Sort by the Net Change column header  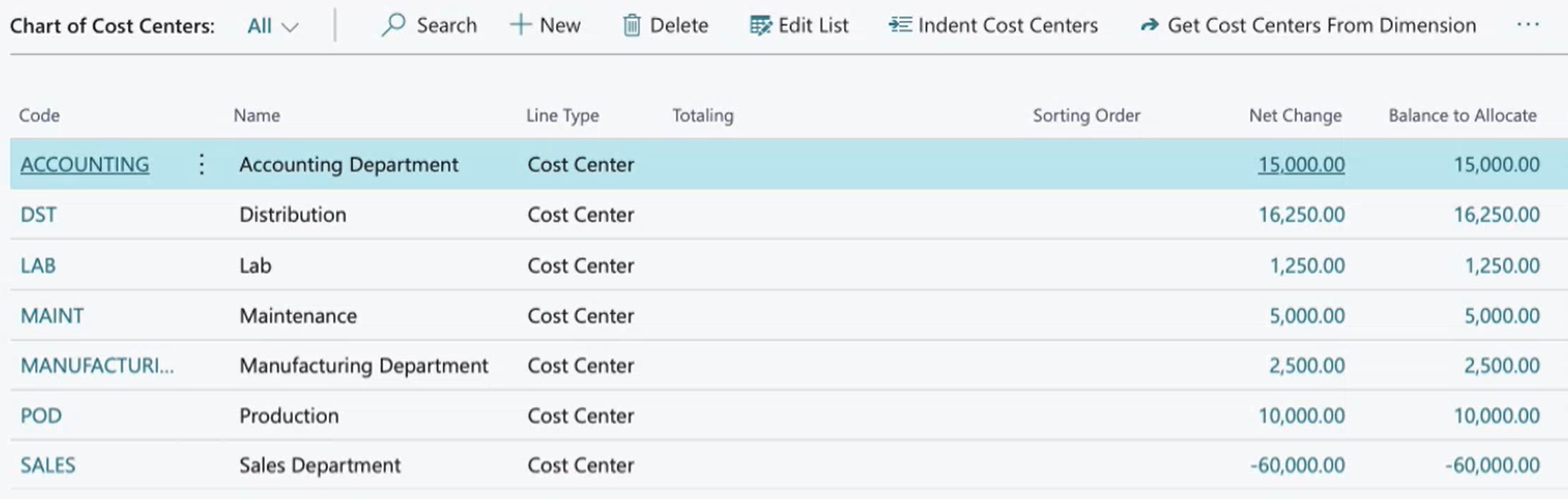point(1295,116)
